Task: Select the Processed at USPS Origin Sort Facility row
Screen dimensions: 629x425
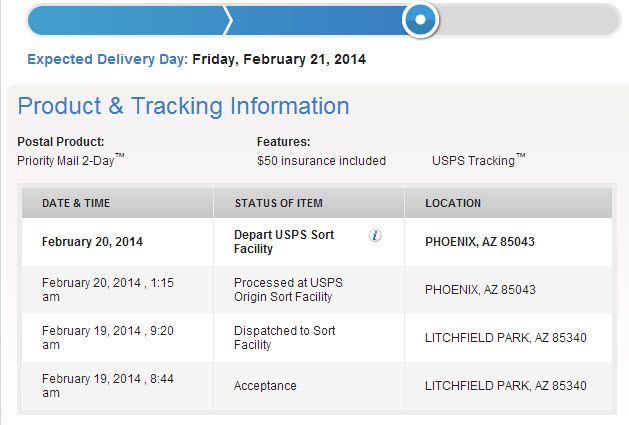Action: point(317,290)
